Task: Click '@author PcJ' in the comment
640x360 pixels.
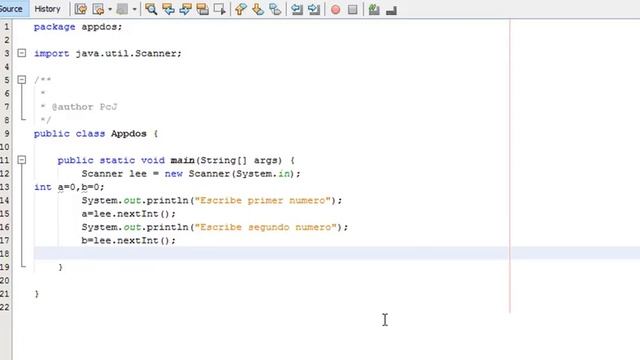Action: [x=84, y=107]
